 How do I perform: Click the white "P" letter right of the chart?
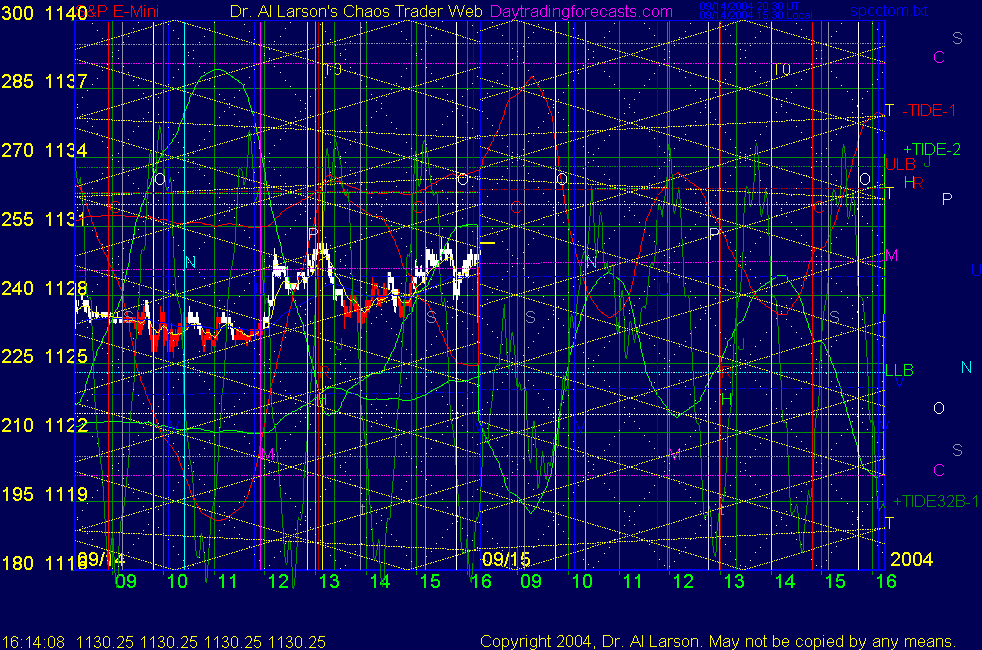tap(947, 199)
